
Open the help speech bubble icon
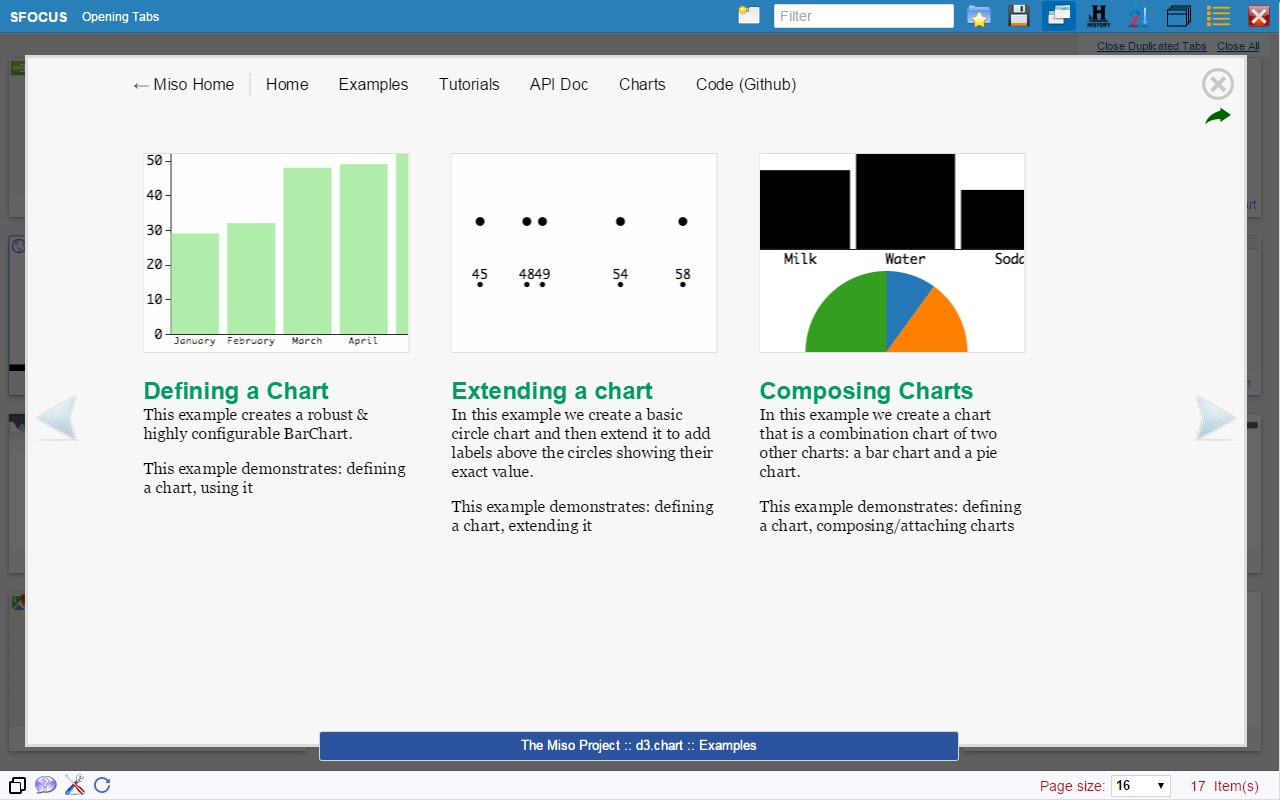click(45, 785)
